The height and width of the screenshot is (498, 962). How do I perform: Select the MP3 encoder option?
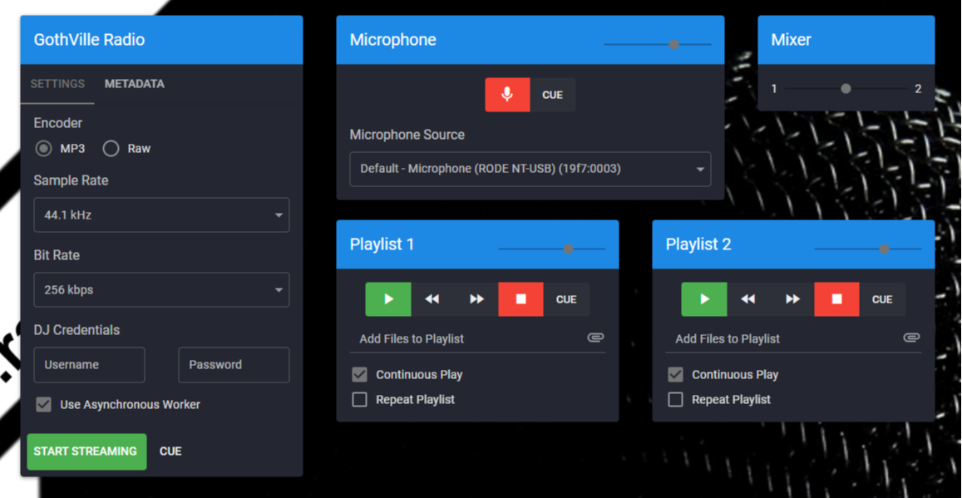pyautogui.click(x=44, y=148)
